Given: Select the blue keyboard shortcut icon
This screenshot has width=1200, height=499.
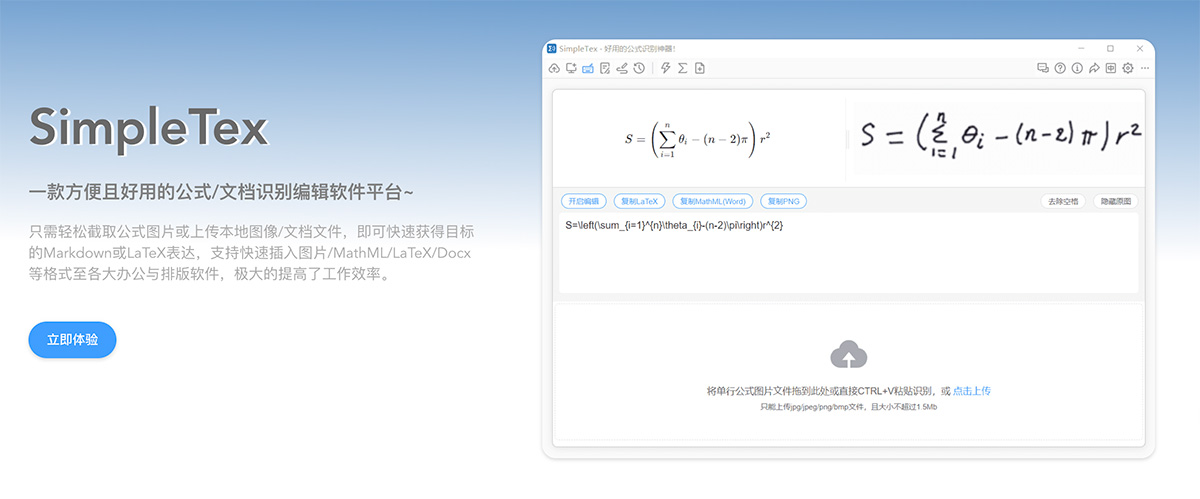Looking at the screenshot, I should [588, 68].
